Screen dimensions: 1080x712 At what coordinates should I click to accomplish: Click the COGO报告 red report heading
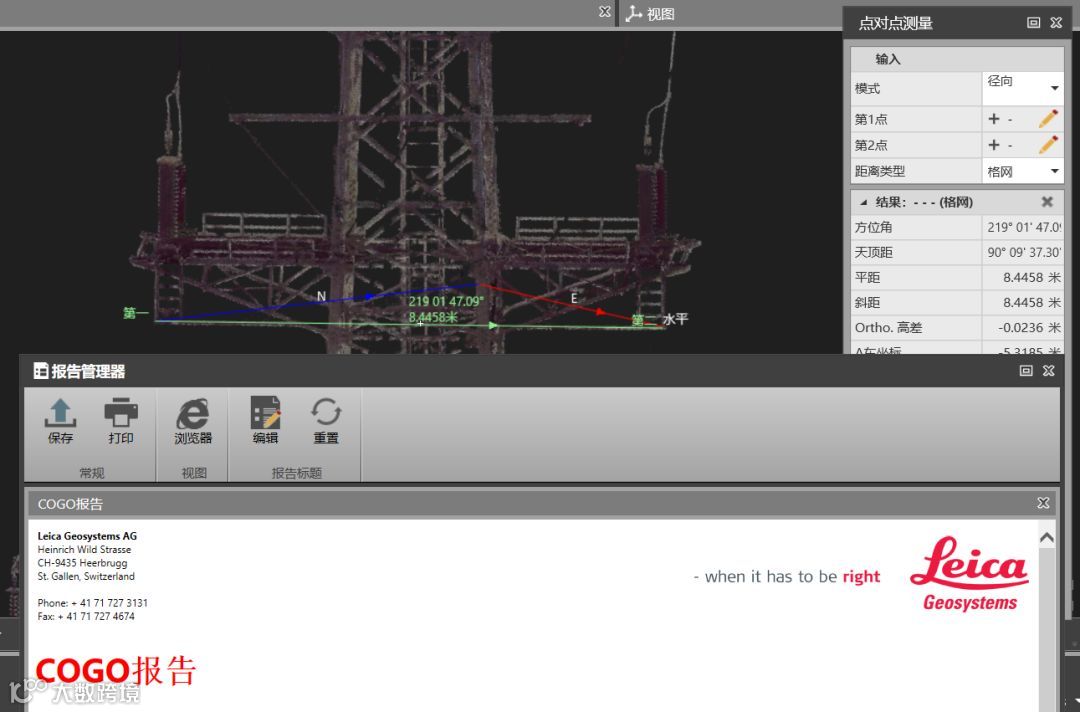(116, 671)
